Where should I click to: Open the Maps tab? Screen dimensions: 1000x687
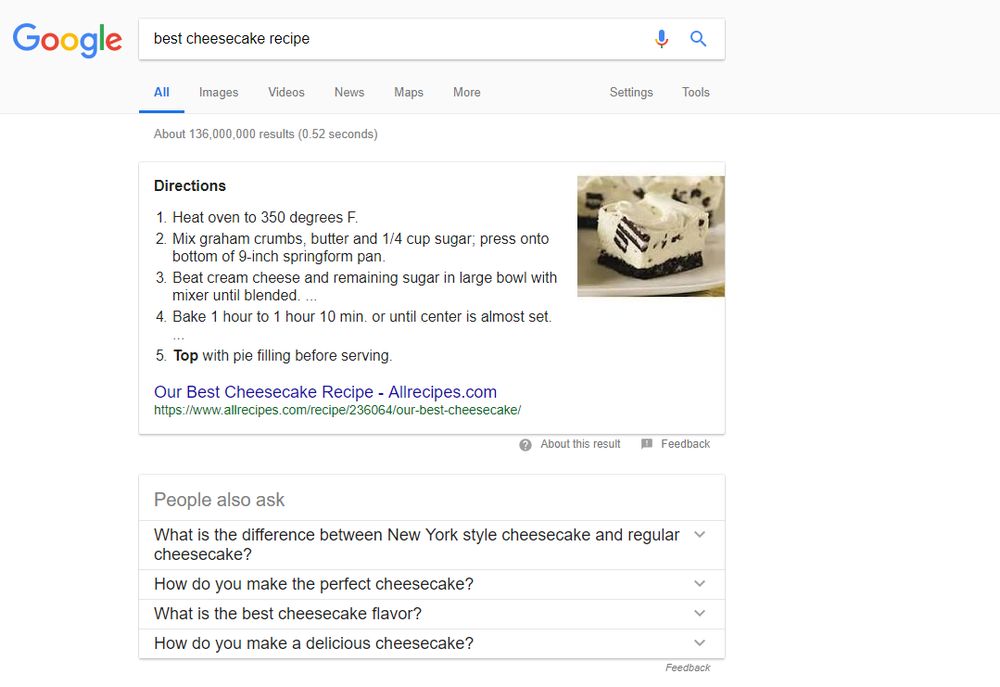(x=408, y=92)
